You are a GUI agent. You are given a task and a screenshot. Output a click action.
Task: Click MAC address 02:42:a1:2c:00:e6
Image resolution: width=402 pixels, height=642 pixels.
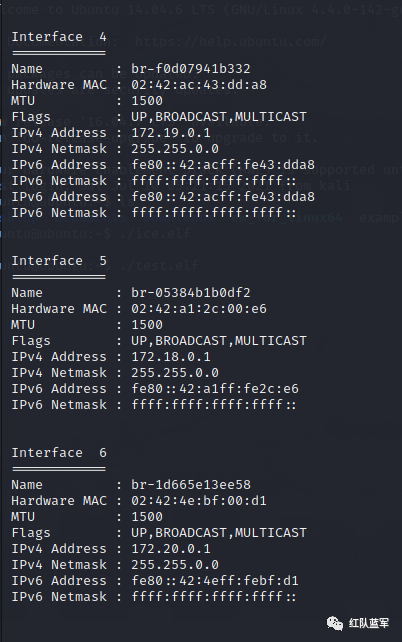point(199,309)
